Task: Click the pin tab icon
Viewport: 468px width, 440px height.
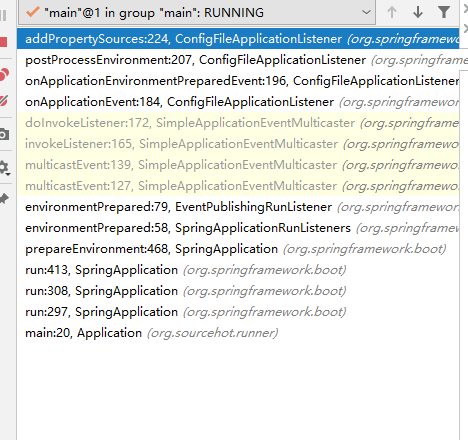Action: [4, 199]
